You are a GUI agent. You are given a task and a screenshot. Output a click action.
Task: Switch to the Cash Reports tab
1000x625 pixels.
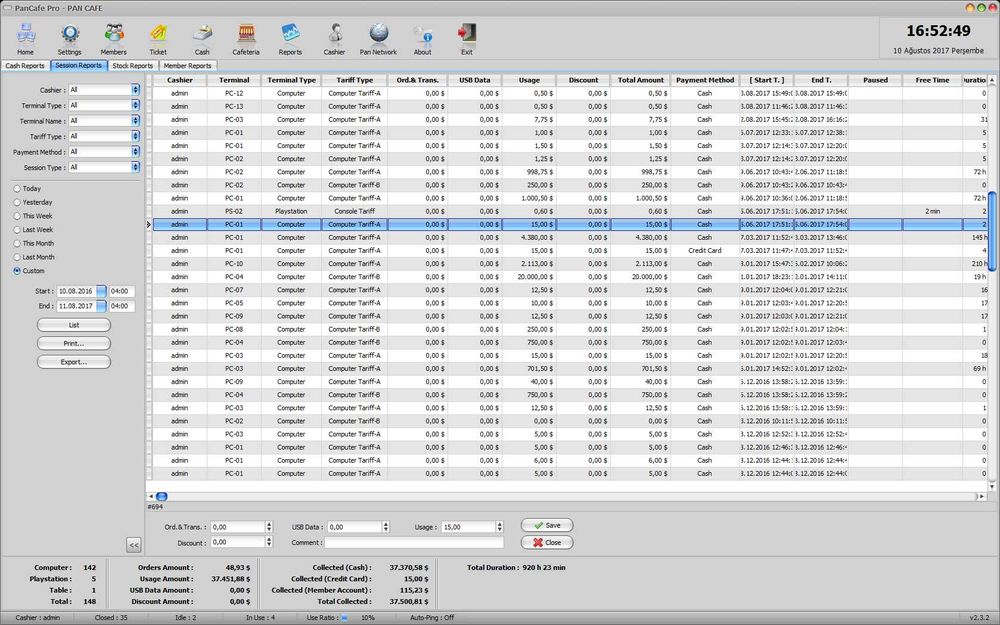(25, 66)
